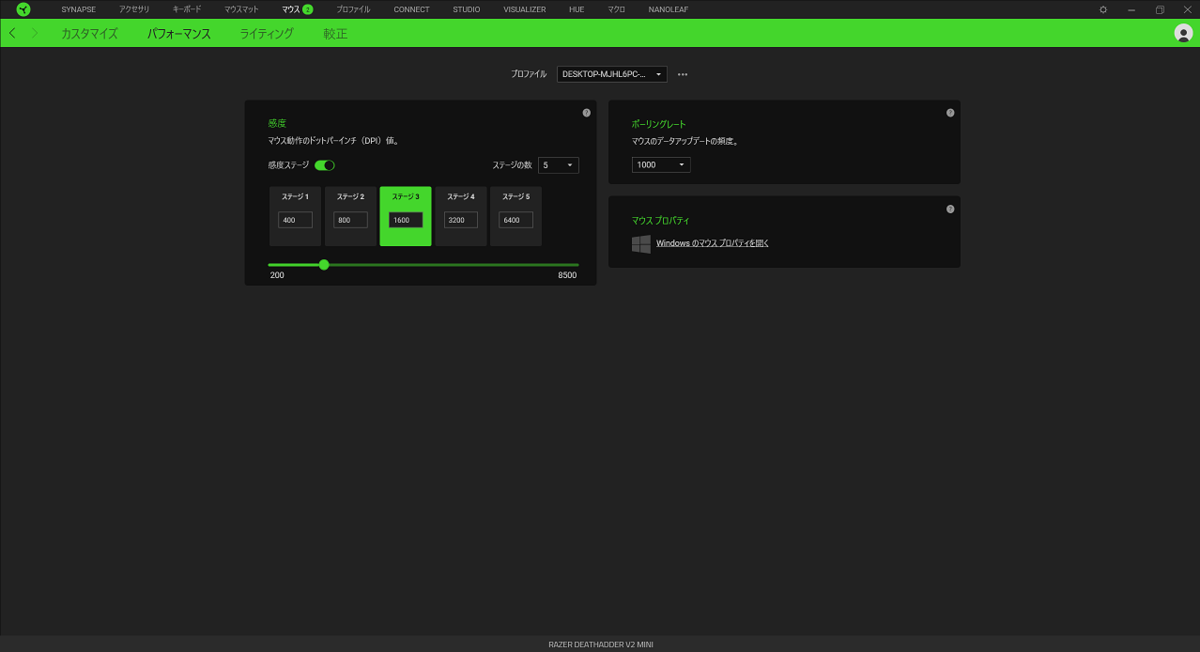Click the stage 3 DPI field 1600
The height and width of the screenshot is (652, 1200).
[x=406, y=220]
